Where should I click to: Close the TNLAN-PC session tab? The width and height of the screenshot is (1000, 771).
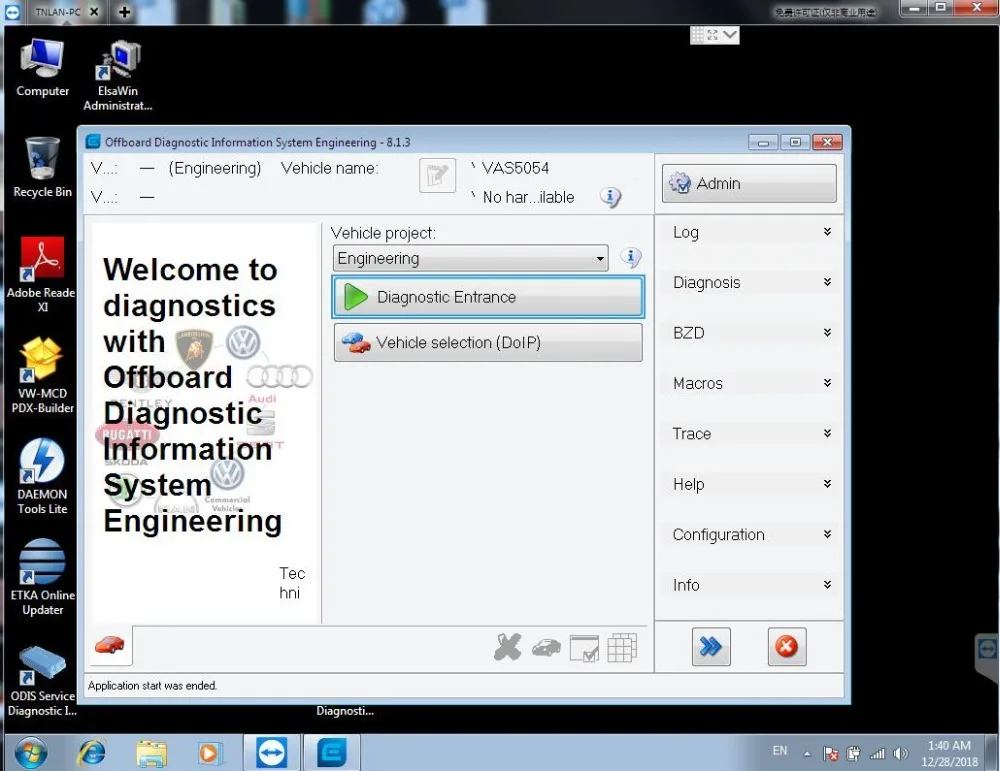(94, 11)
